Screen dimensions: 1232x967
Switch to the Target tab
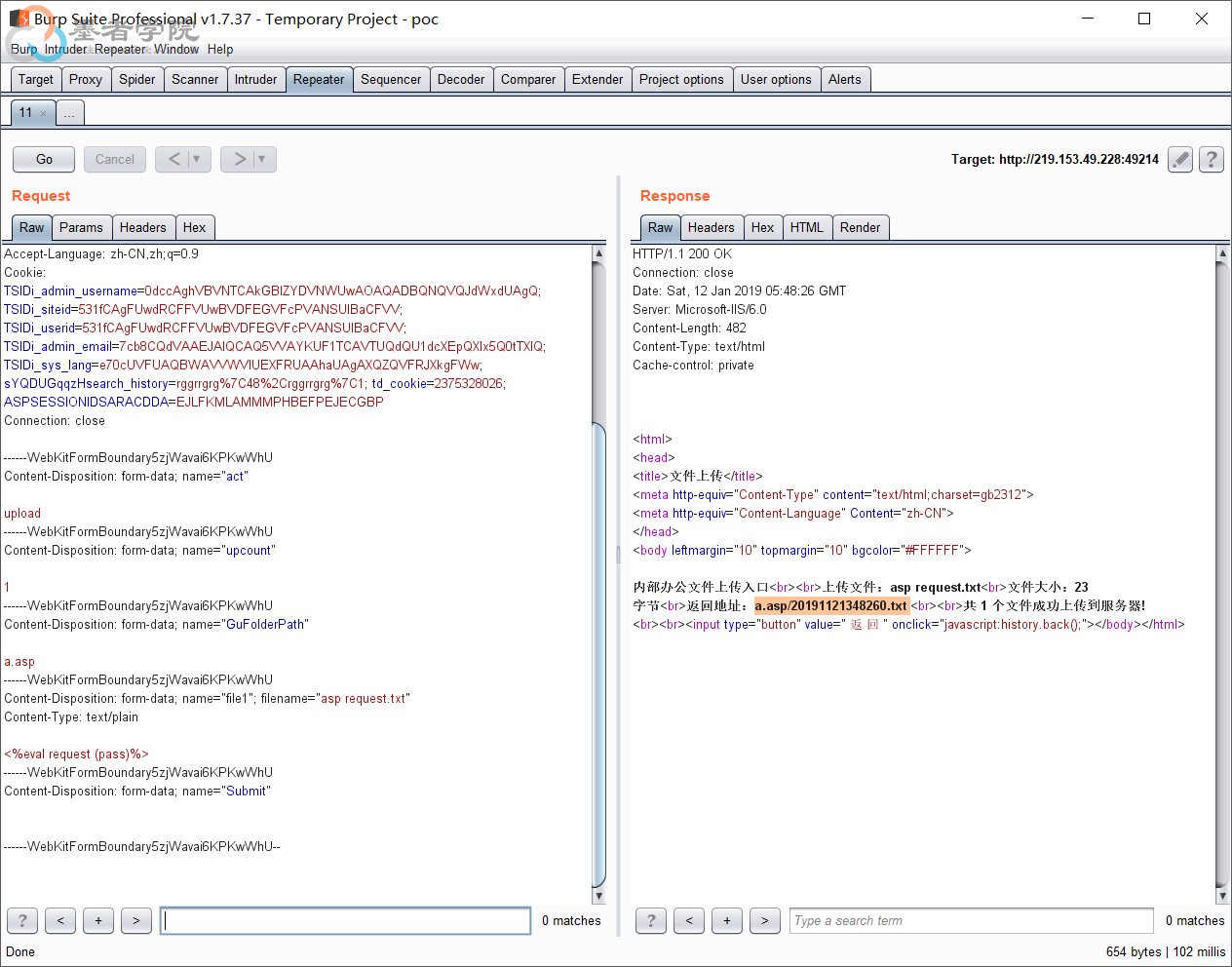(x=36, y=80)
